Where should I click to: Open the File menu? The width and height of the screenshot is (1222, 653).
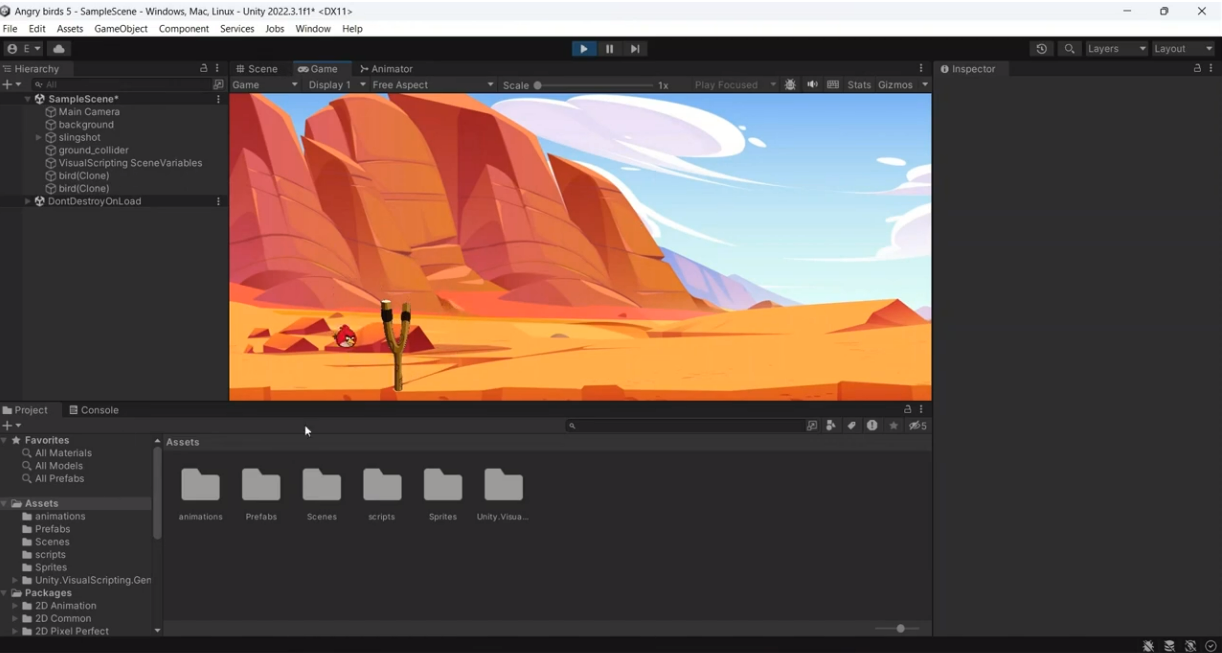pyautogui.click(x=10, y=29)
